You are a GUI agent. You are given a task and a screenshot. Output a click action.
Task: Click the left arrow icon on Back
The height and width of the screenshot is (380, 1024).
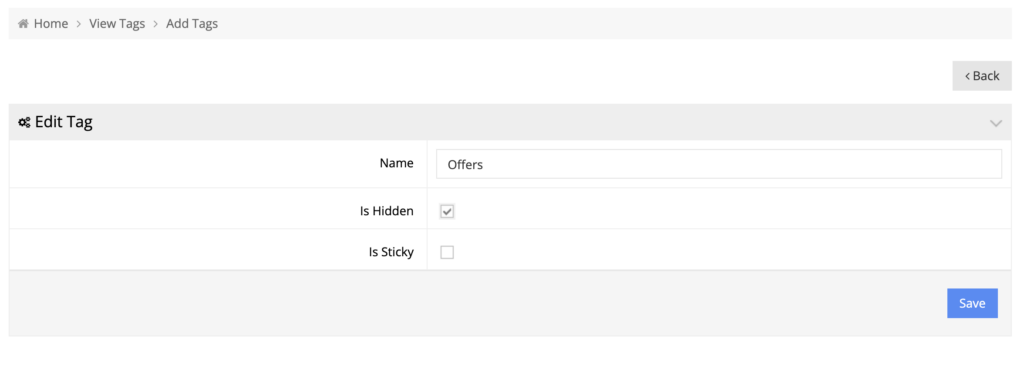click(967, 76)
